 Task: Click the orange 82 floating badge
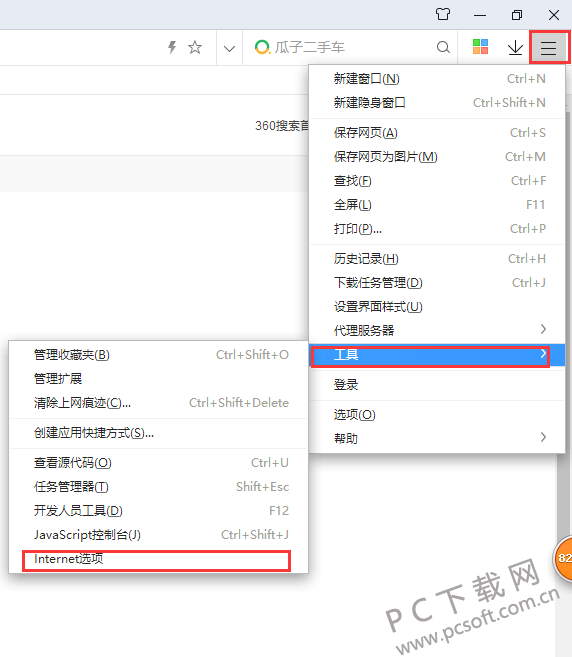click(x=563, y=558)
